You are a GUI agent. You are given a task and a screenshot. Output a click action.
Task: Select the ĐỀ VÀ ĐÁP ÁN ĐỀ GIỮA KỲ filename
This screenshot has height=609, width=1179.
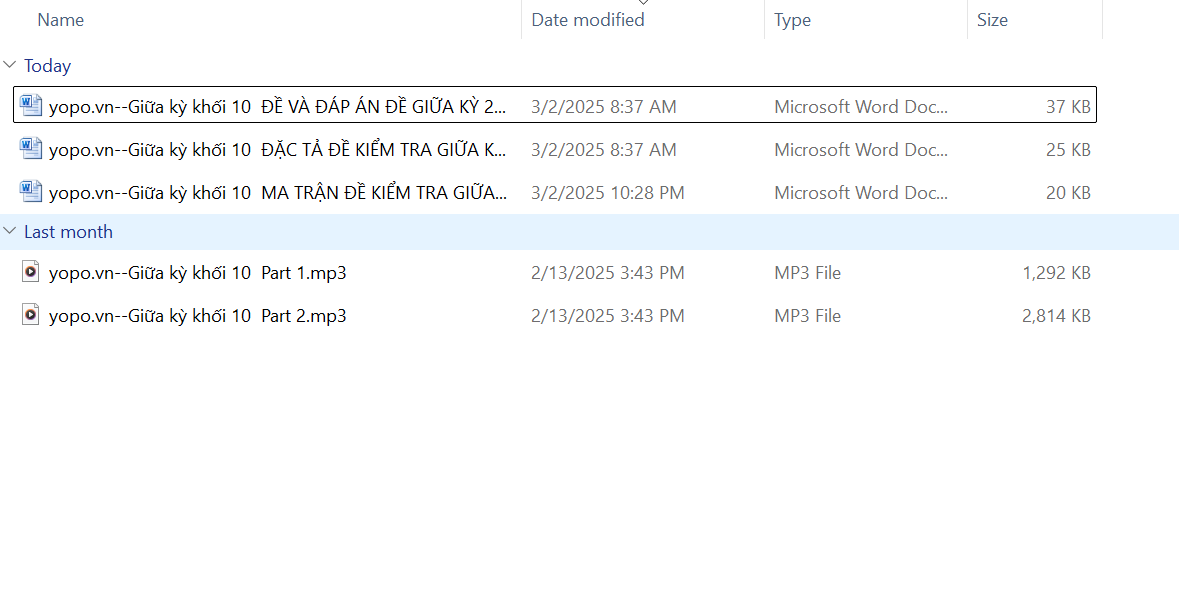tap(278, 107)
